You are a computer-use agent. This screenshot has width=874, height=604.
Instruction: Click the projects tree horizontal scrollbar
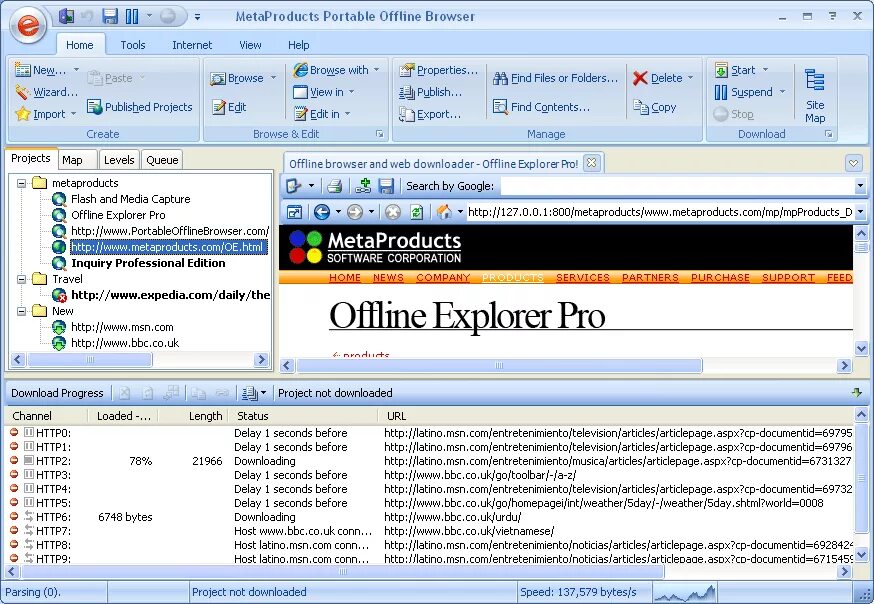click(89, 360)
